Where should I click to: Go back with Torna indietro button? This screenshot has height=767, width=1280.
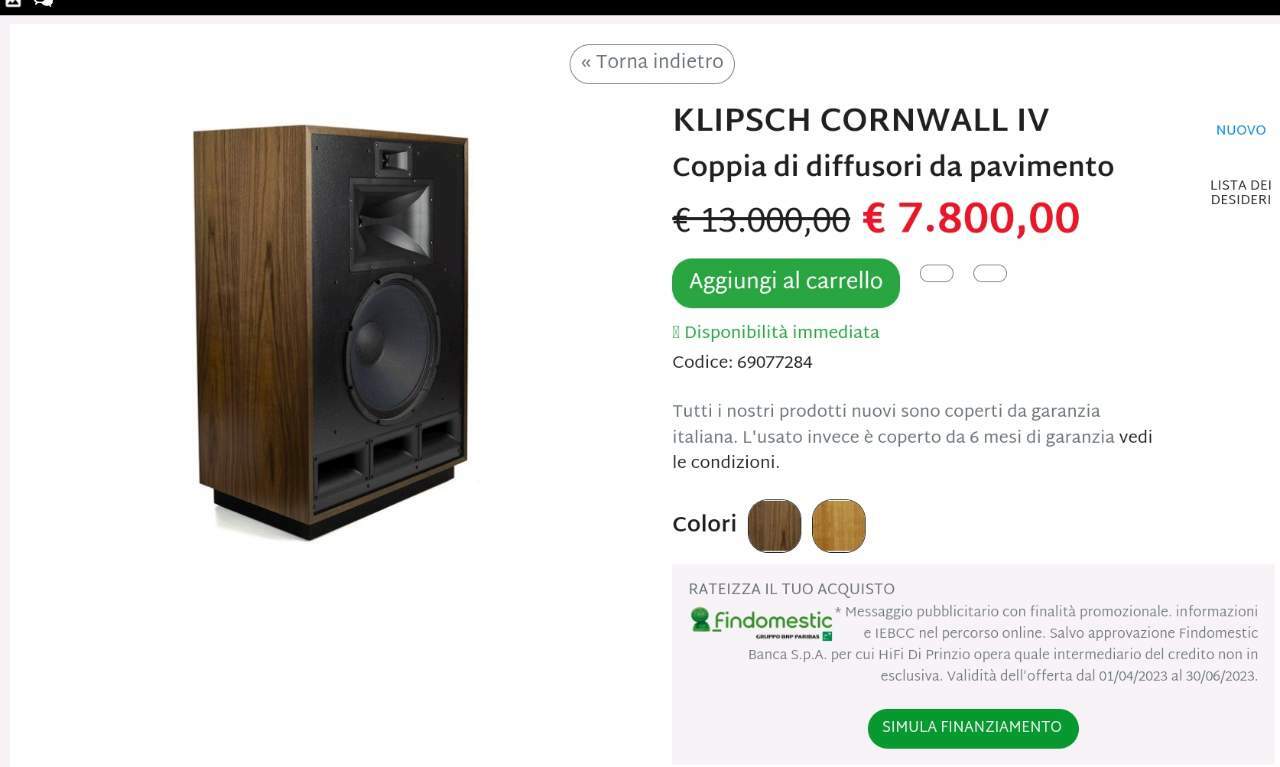click(x=652, y=63)
